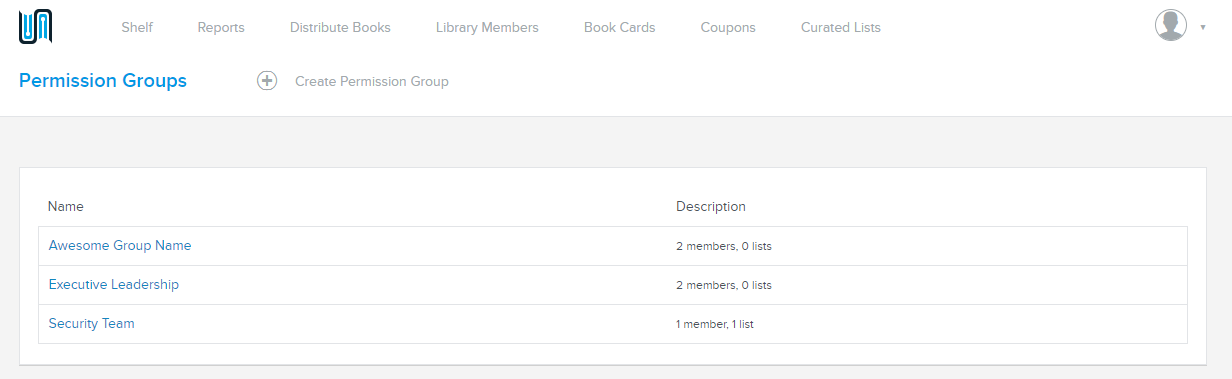This screenshot has height=379, width=1232.
Task: Expand the user account dropdown arrow
Action: click(1202, 27)
